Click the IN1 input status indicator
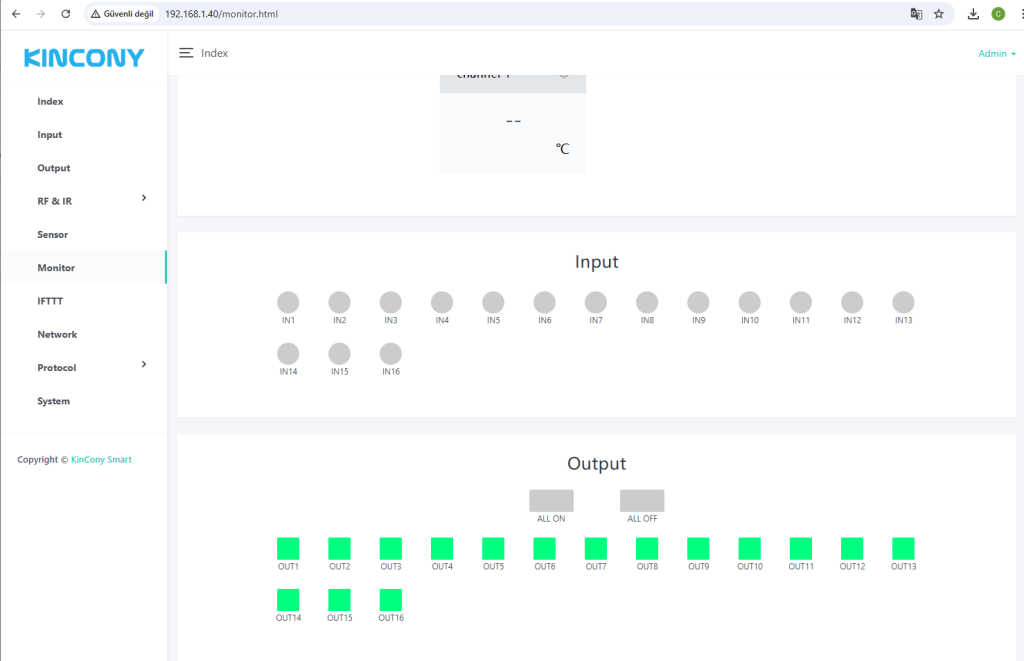This screenshot has width=1024, height=661. tap(288, 302)
